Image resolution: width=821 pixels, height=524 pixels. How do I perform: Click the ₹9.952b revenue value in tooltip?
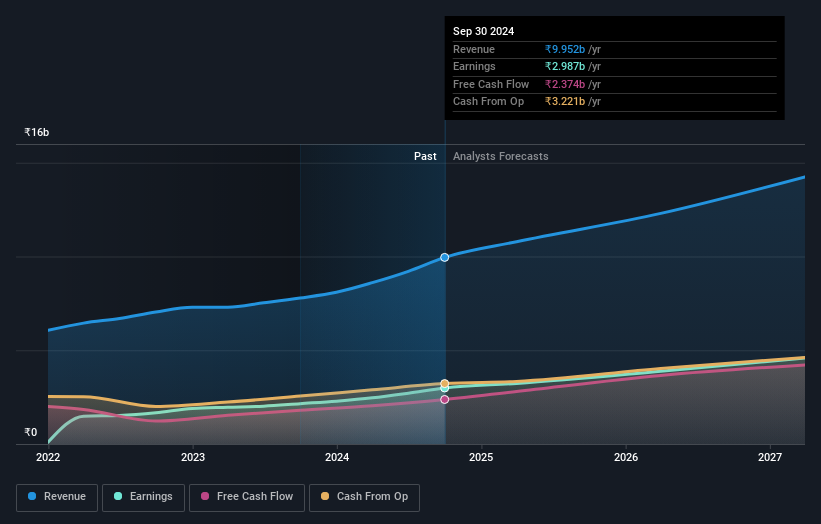pos(565,49)
